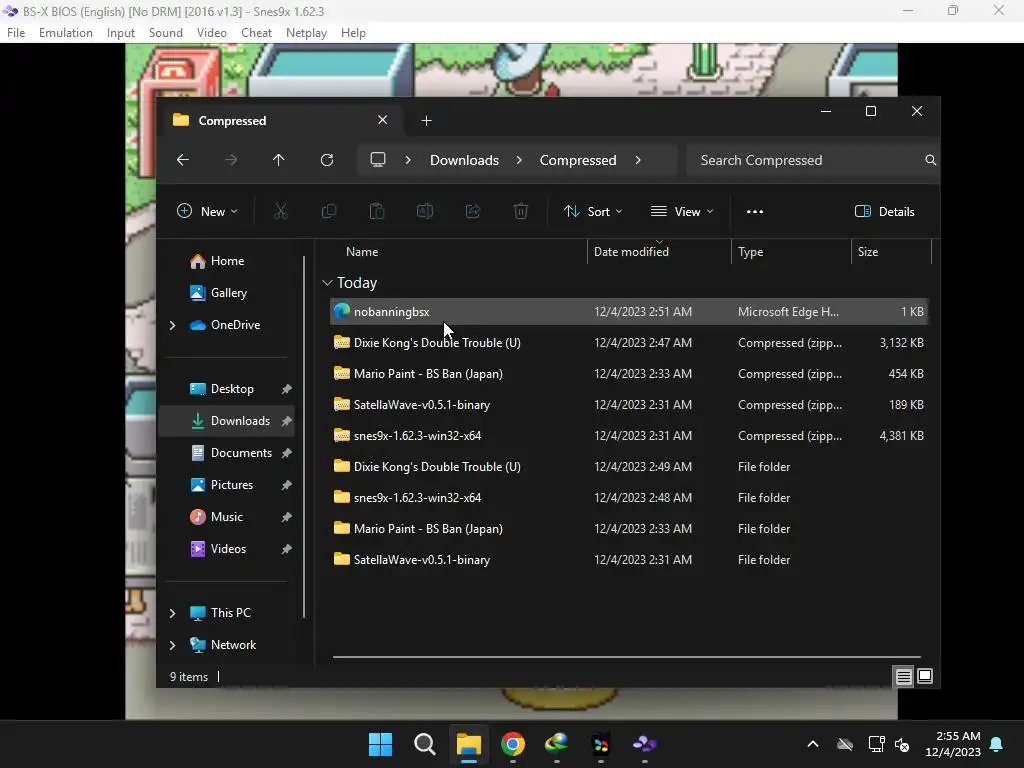Open Snes9x File menu
This screenshot has width=1024, height=768.
pos(16,33)
